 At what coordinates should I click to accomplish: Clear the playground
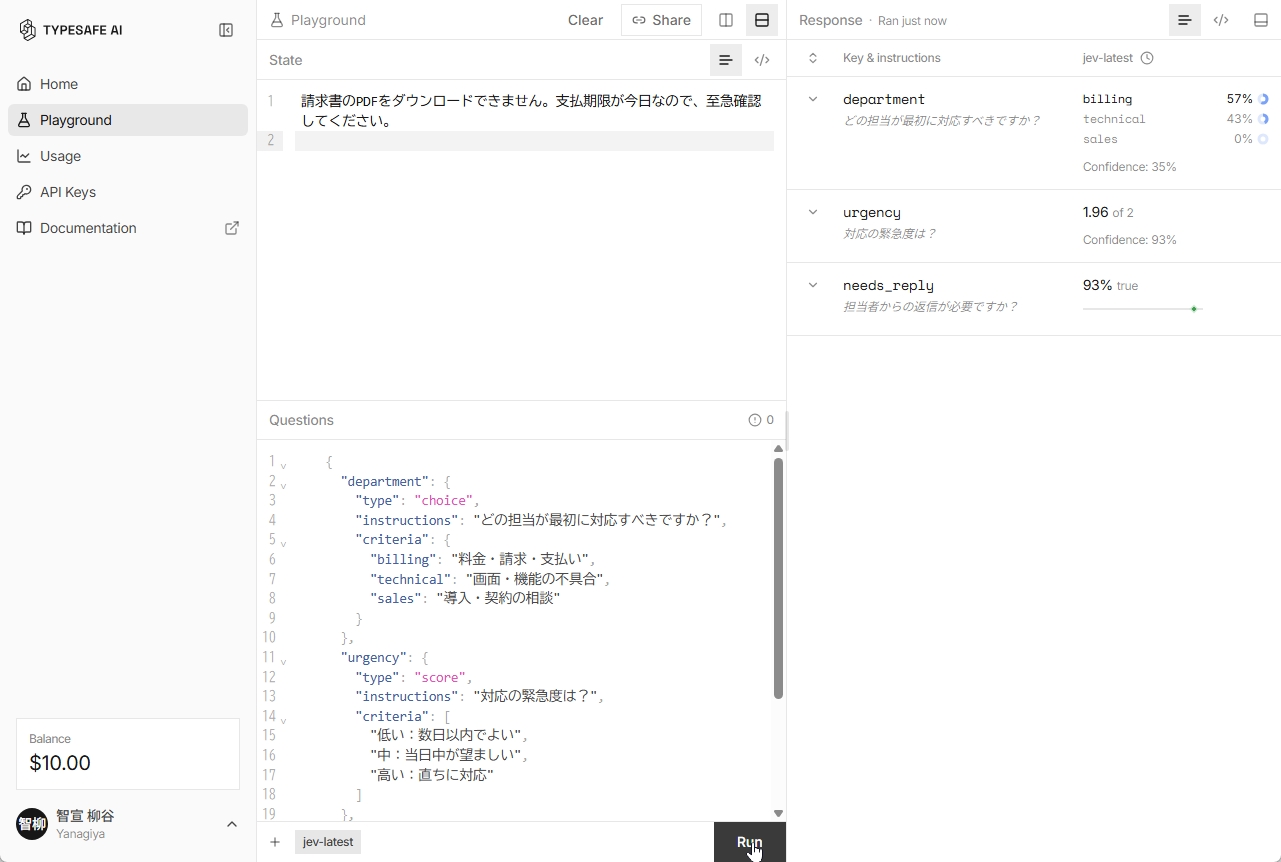[x=585, y=20]
